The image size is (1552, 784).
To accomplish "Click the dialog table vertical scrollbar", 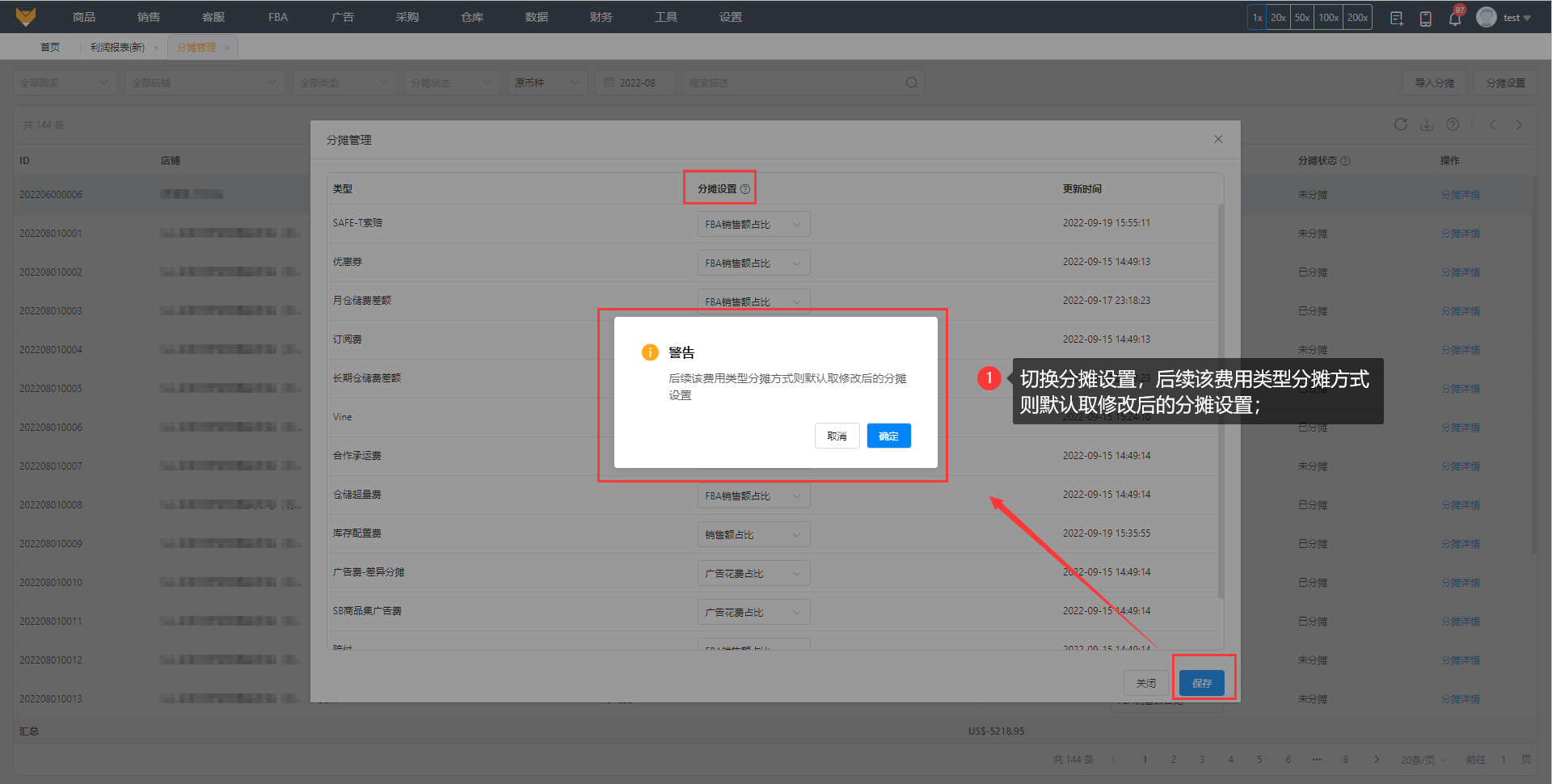I will pos(1221,401).
